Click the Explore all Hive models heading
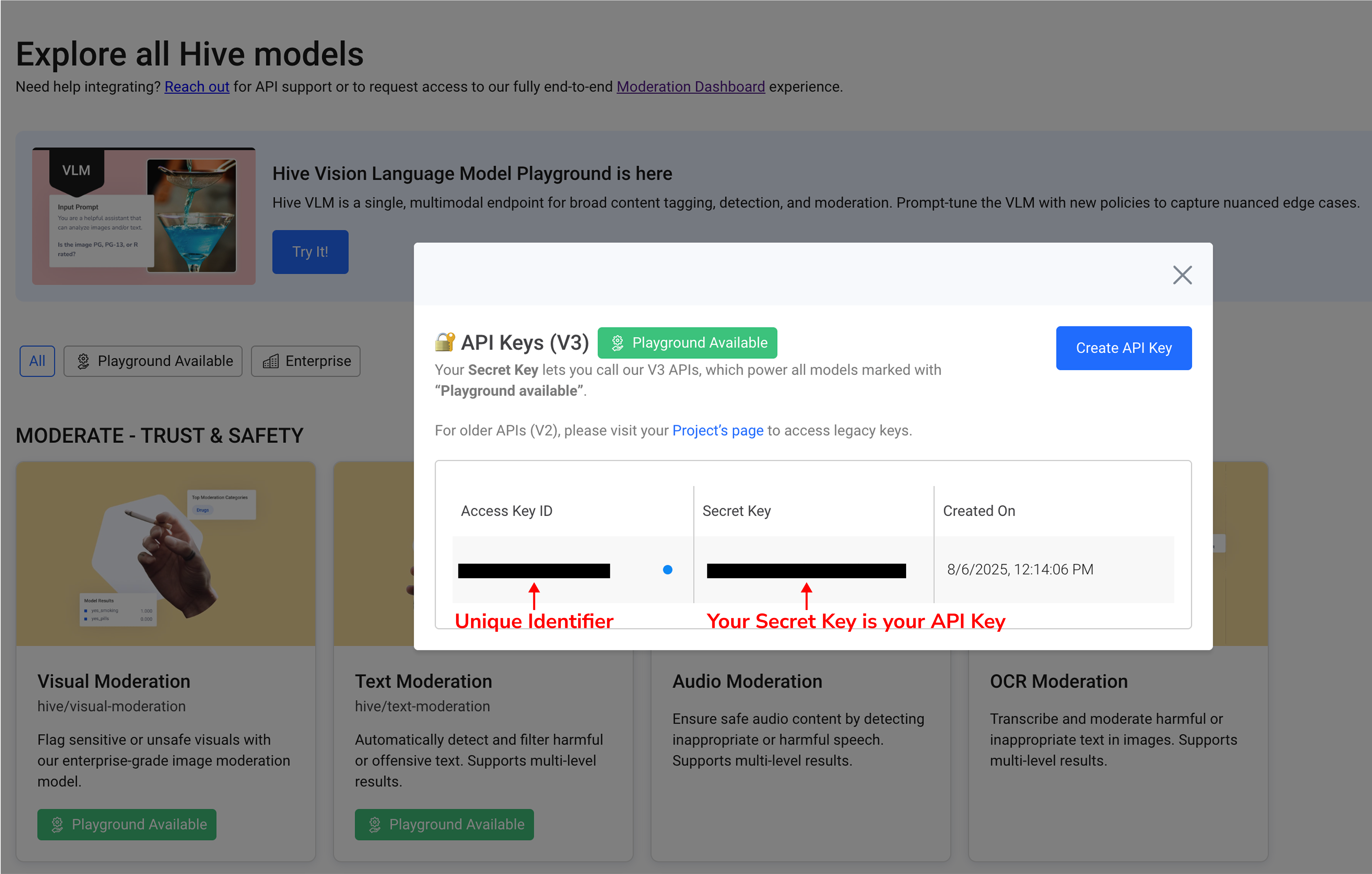 click(x=190, y=54)
